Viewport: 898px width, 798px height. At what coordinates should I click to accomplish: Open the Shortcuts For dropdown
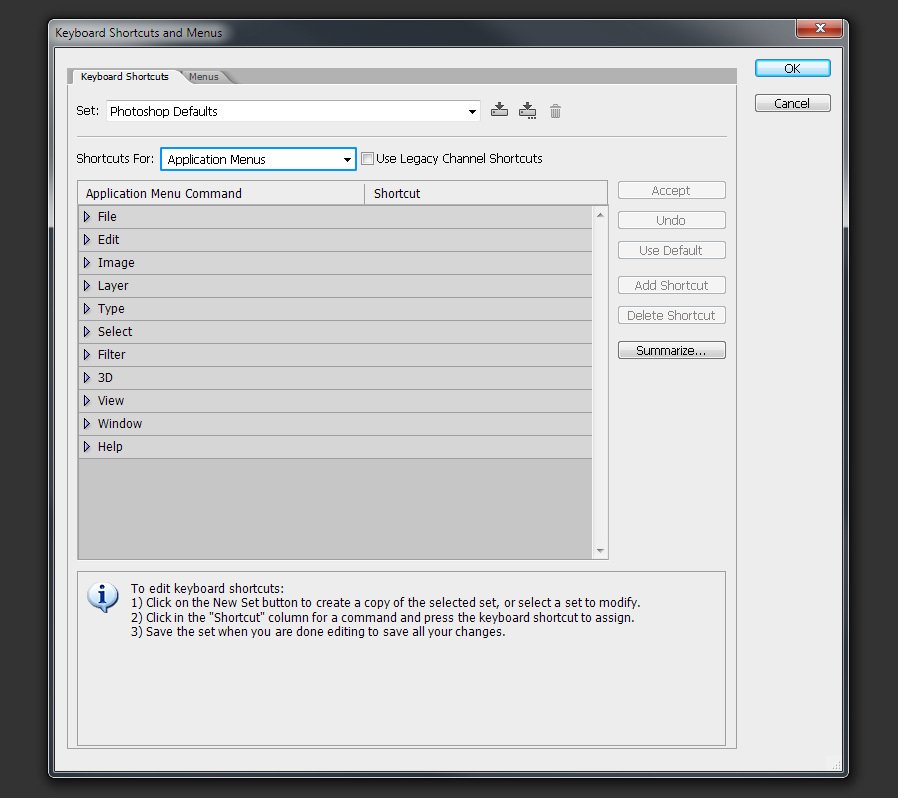(258, 159)
